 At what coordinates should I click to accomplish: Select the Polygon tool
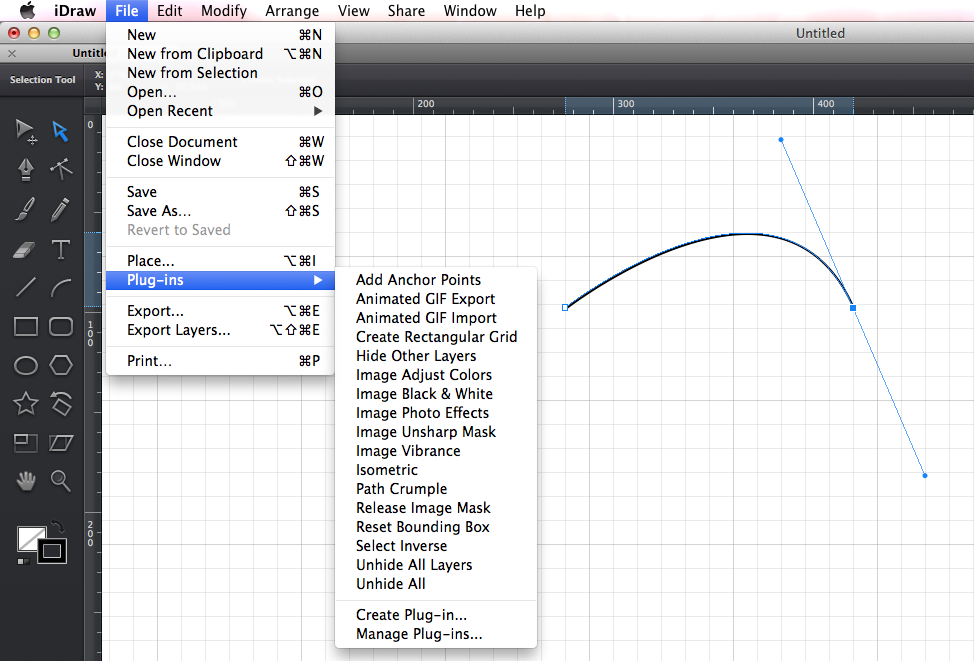tap(60, 365)
